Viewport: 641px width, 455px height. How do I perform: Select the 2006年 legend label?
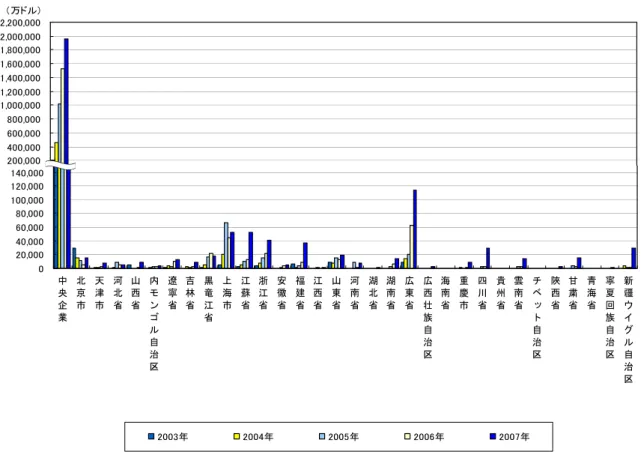point(429,437)
